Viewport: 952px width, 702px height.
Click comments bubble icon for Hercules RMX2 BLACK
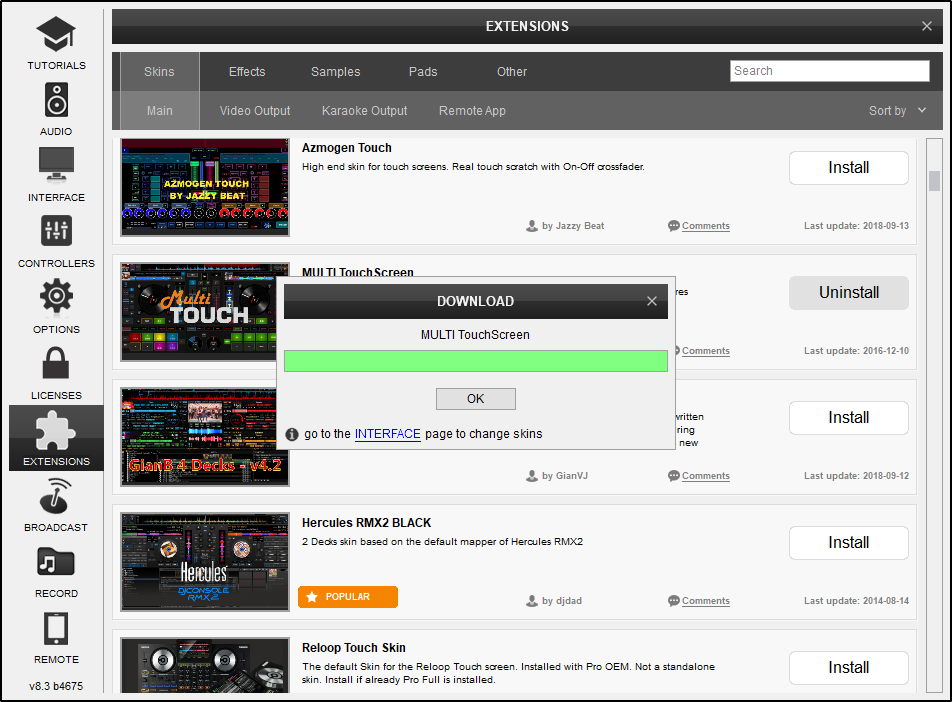(x=673, y=601)
